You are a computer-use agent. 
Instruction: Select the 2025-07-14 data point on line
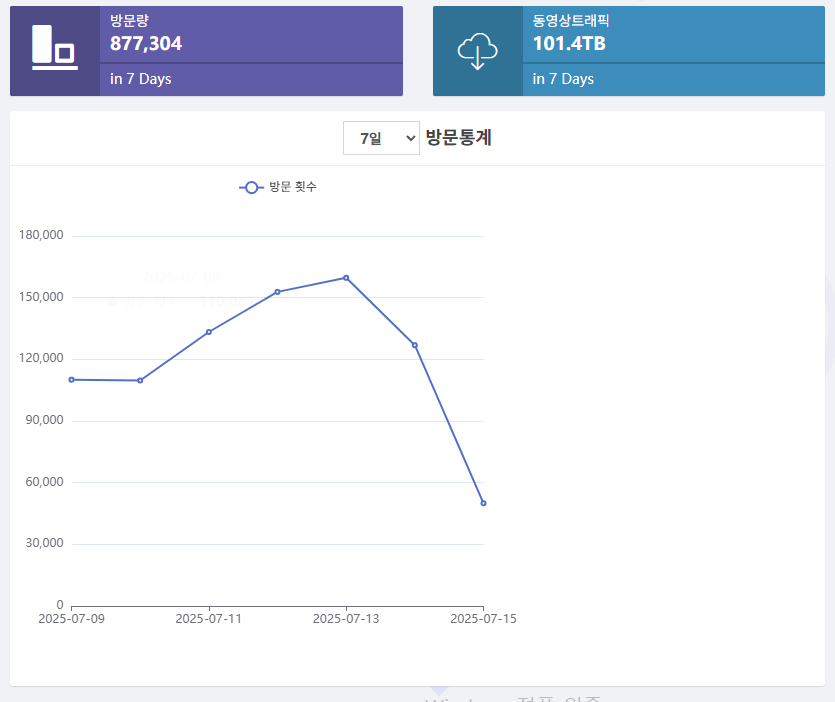(415, 345)
